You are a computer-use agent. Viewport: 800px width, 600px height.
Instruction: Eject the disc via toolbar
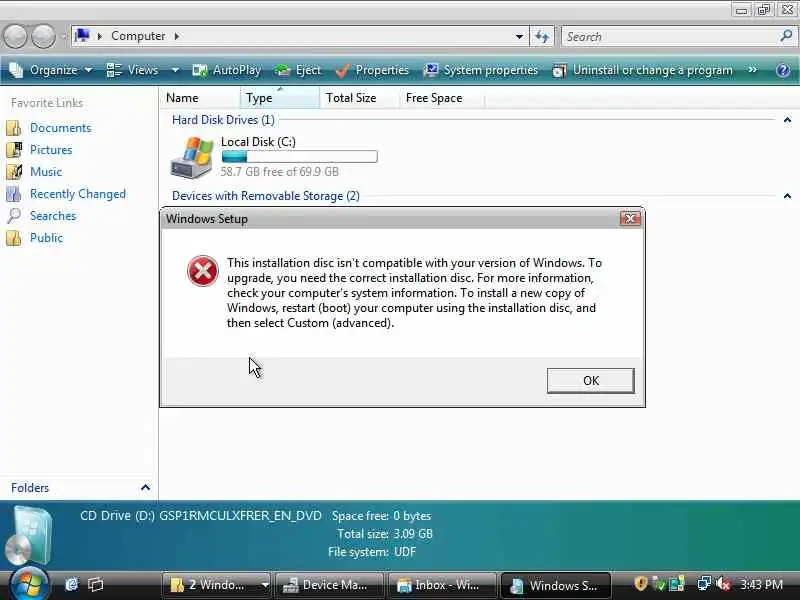click(298, 70)
